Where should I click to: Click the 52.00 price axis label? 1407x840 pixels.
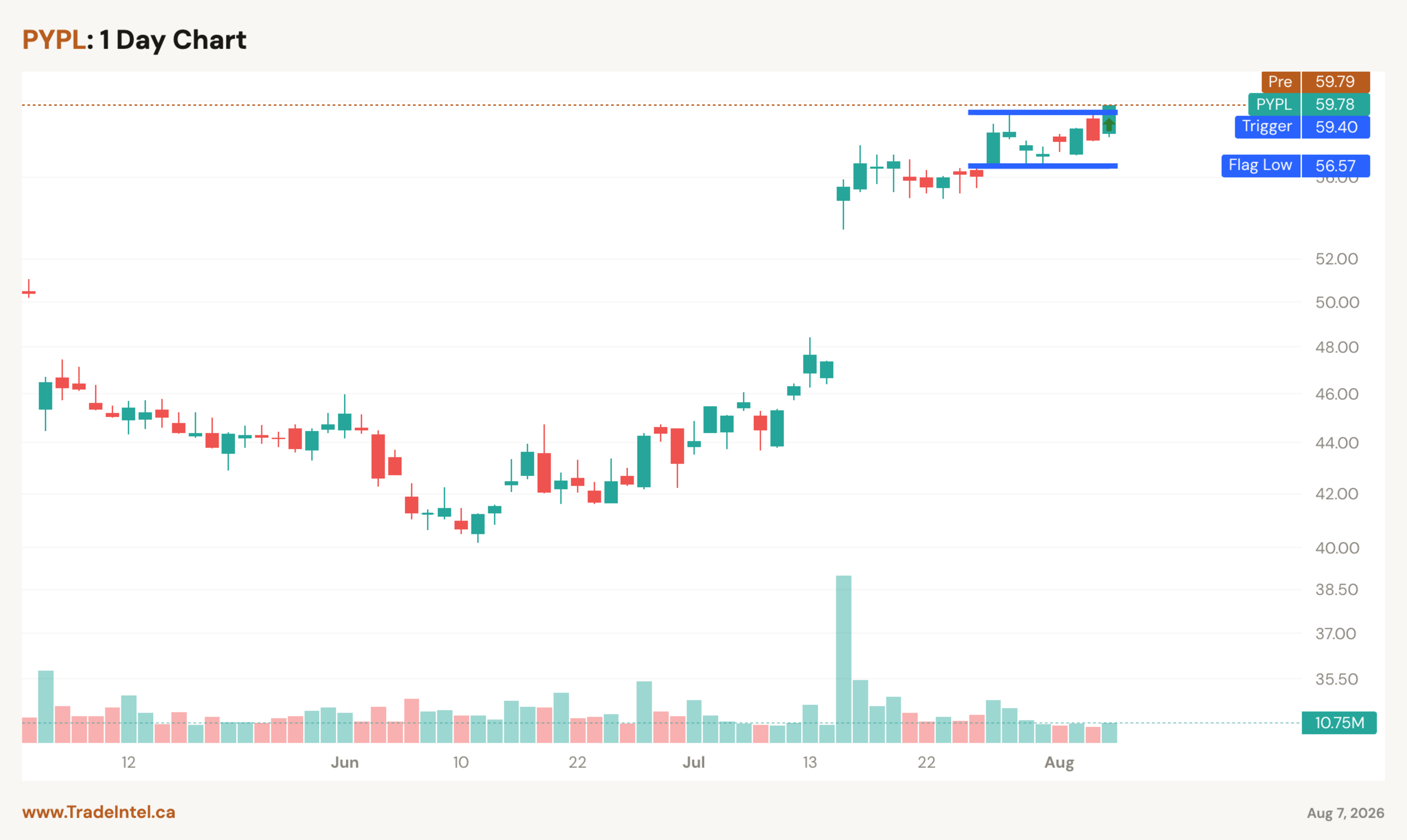pos(1336,259)
